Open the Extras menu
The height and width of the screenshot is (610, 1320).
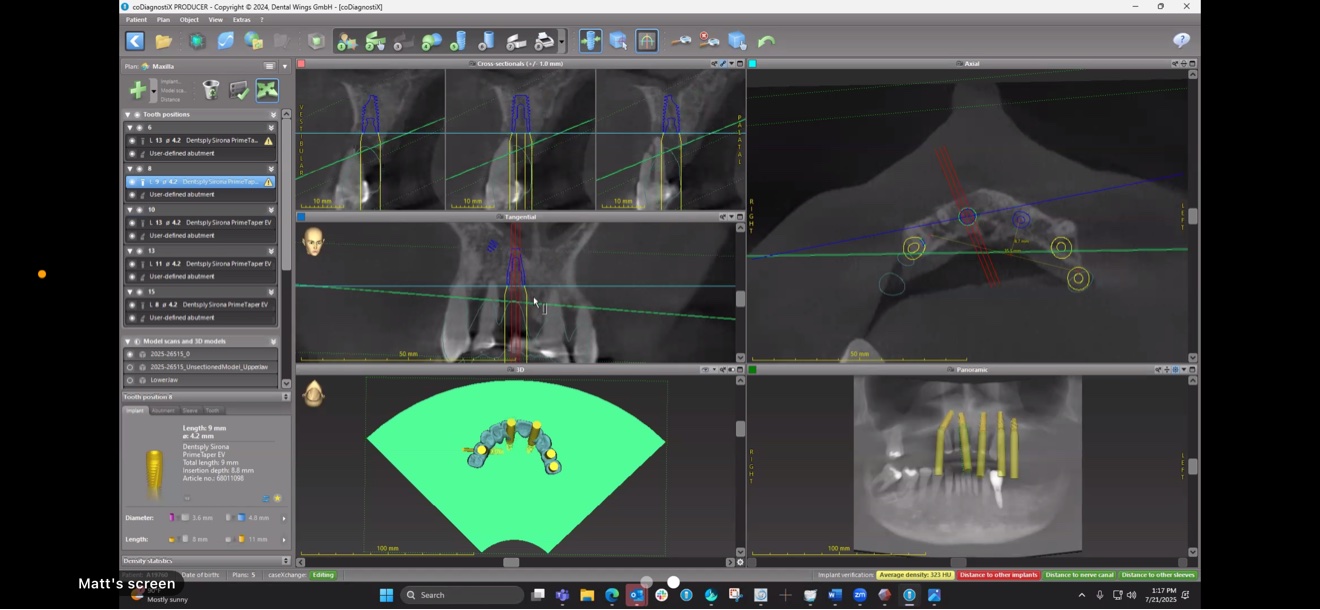[242, 20]
